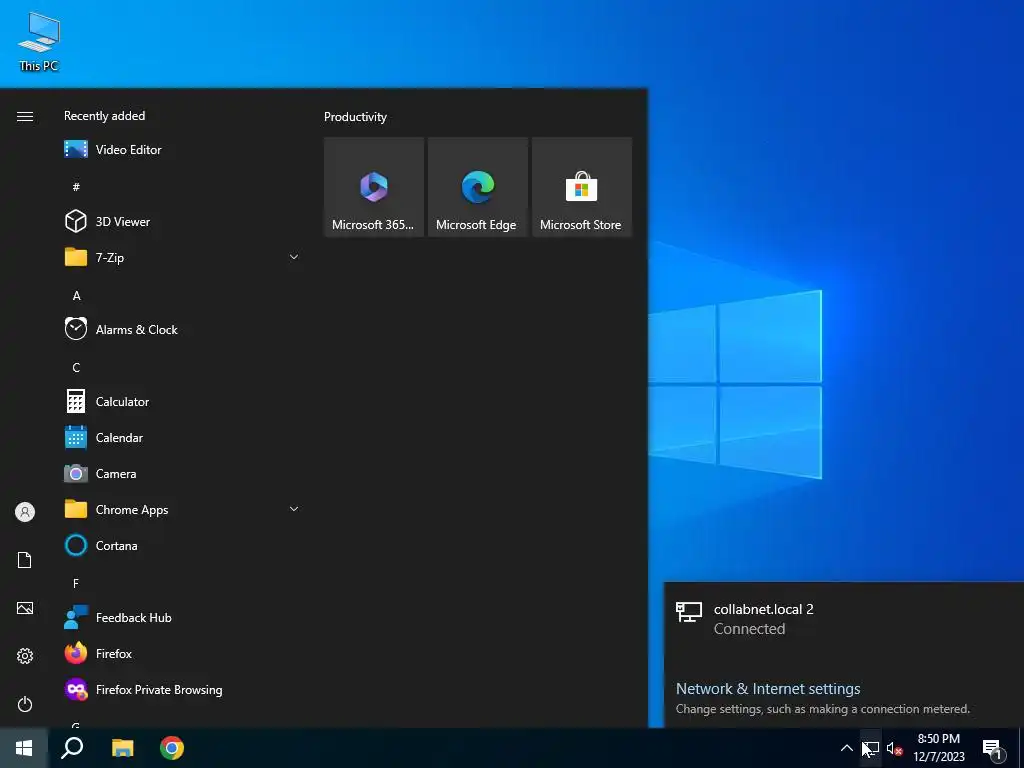Launch the Camera app
The width and height of the screenshot is (1024, 768).
[x=182, y=473]
